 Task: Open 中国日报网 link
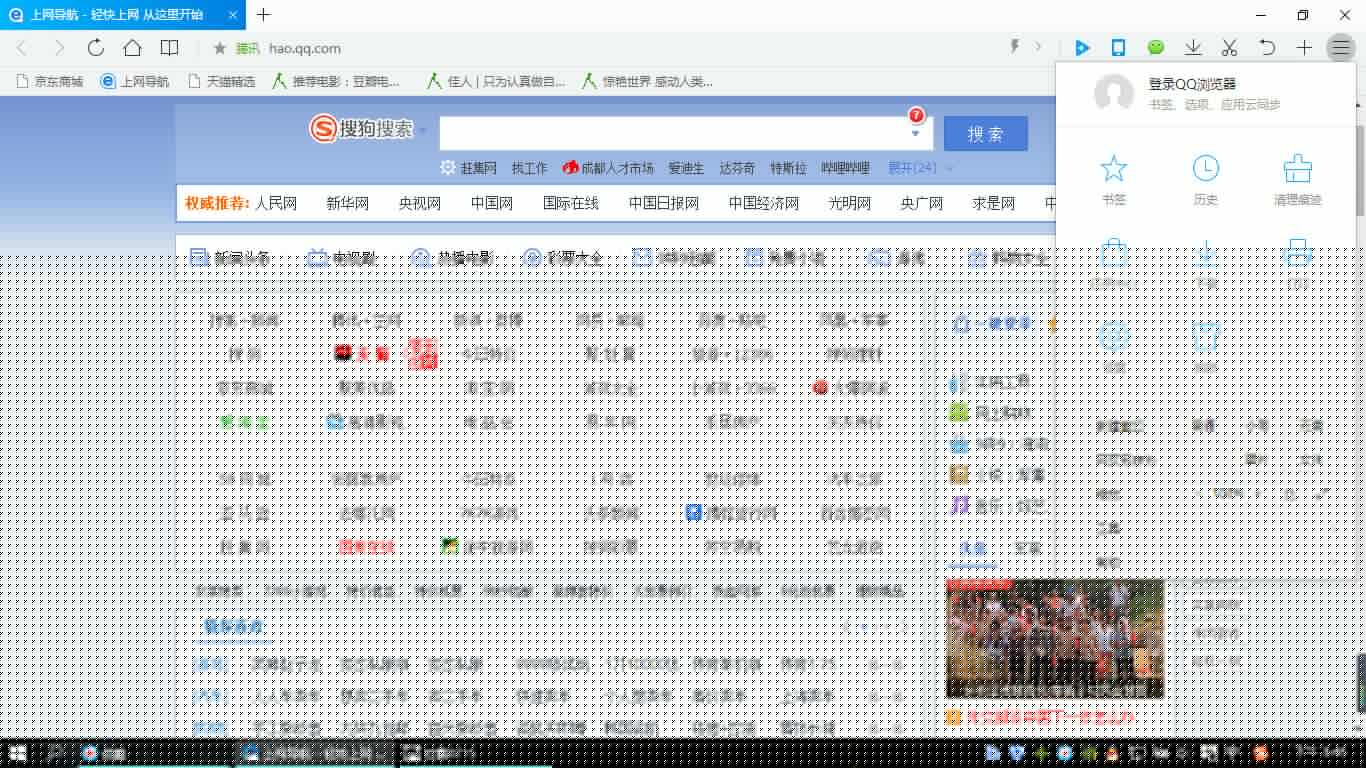664,203
